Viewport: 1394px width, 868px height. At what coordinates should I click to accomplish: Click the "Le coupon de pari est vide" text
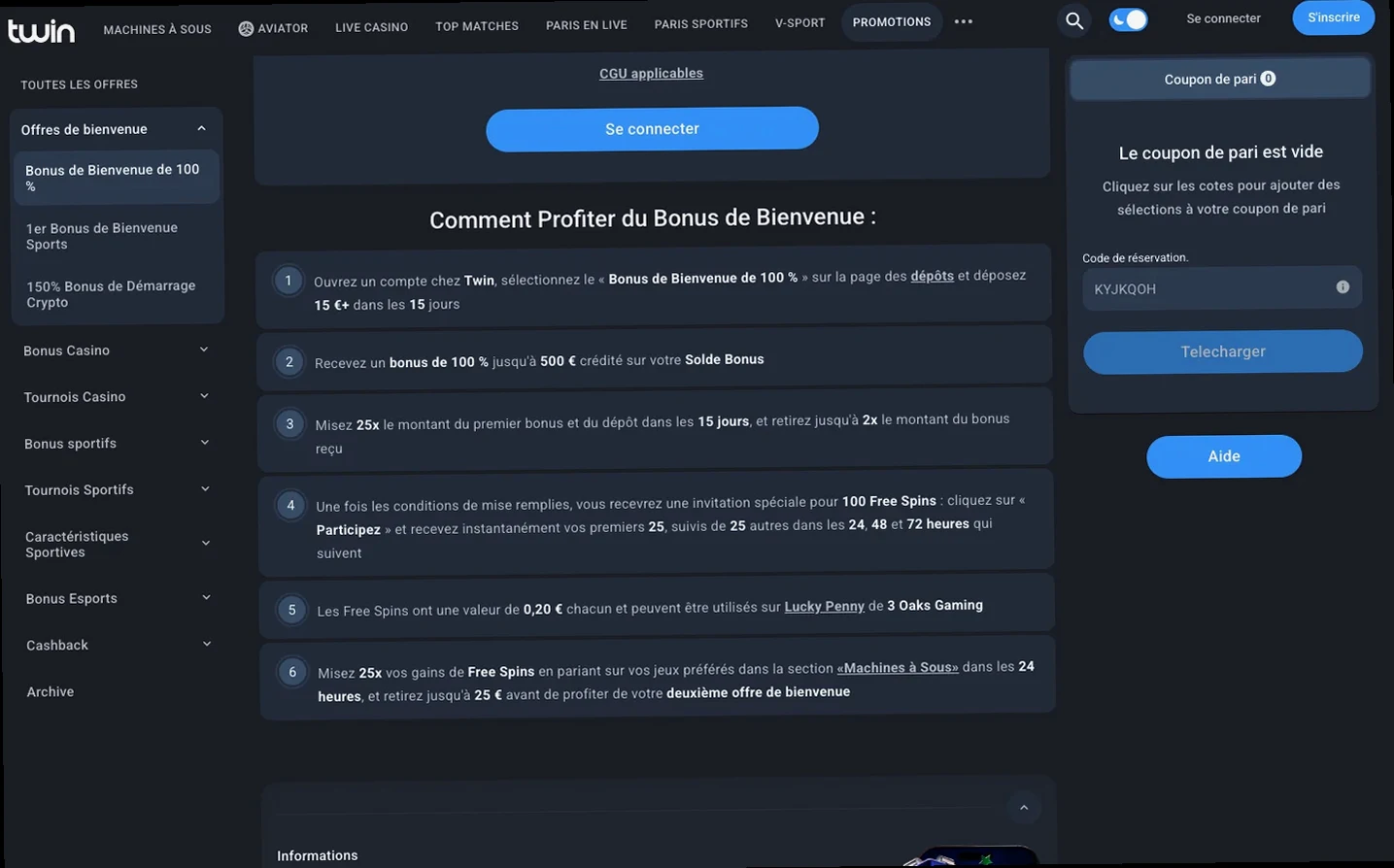pos(1221,151)
